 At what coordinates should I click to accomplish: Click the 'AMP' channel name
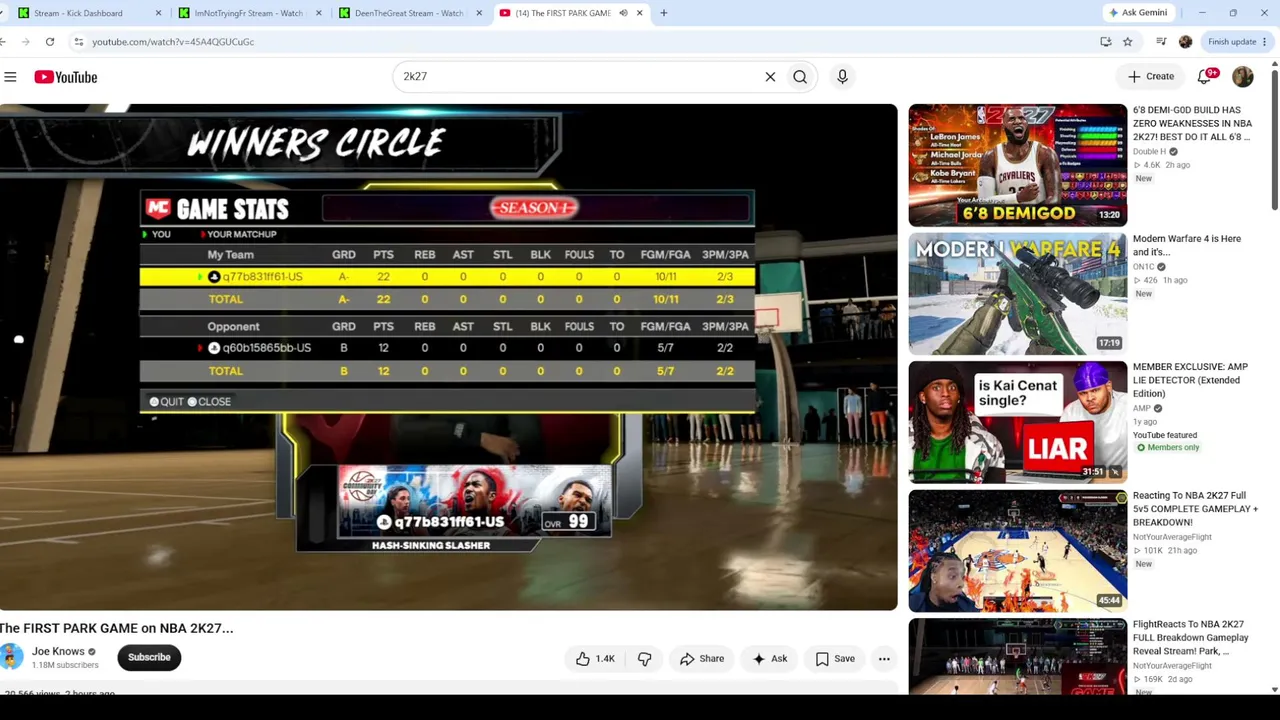[x=1141, y=408]
